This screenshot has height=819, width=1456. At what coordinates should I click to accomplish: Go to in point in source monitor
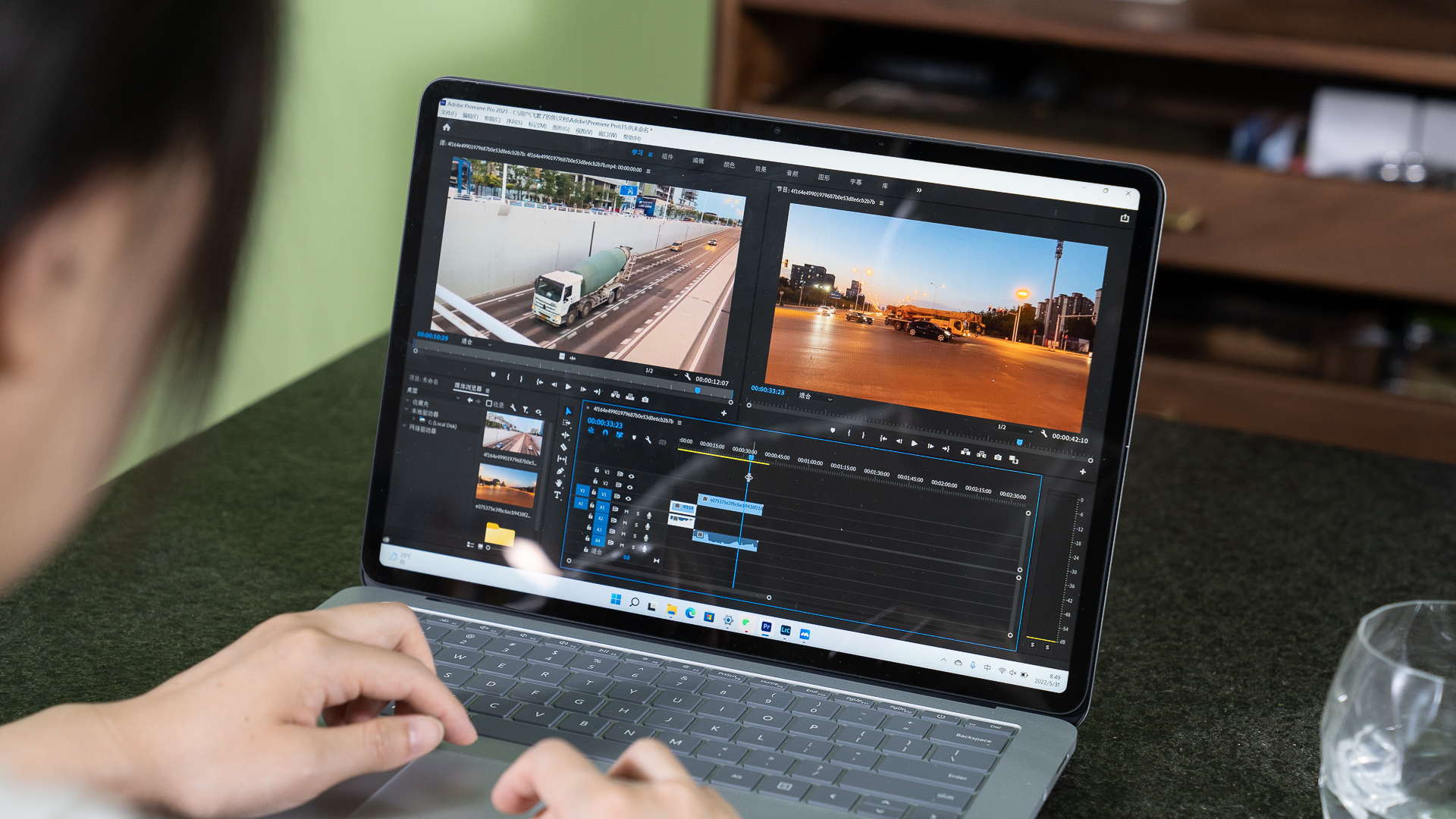pos(540,382)
